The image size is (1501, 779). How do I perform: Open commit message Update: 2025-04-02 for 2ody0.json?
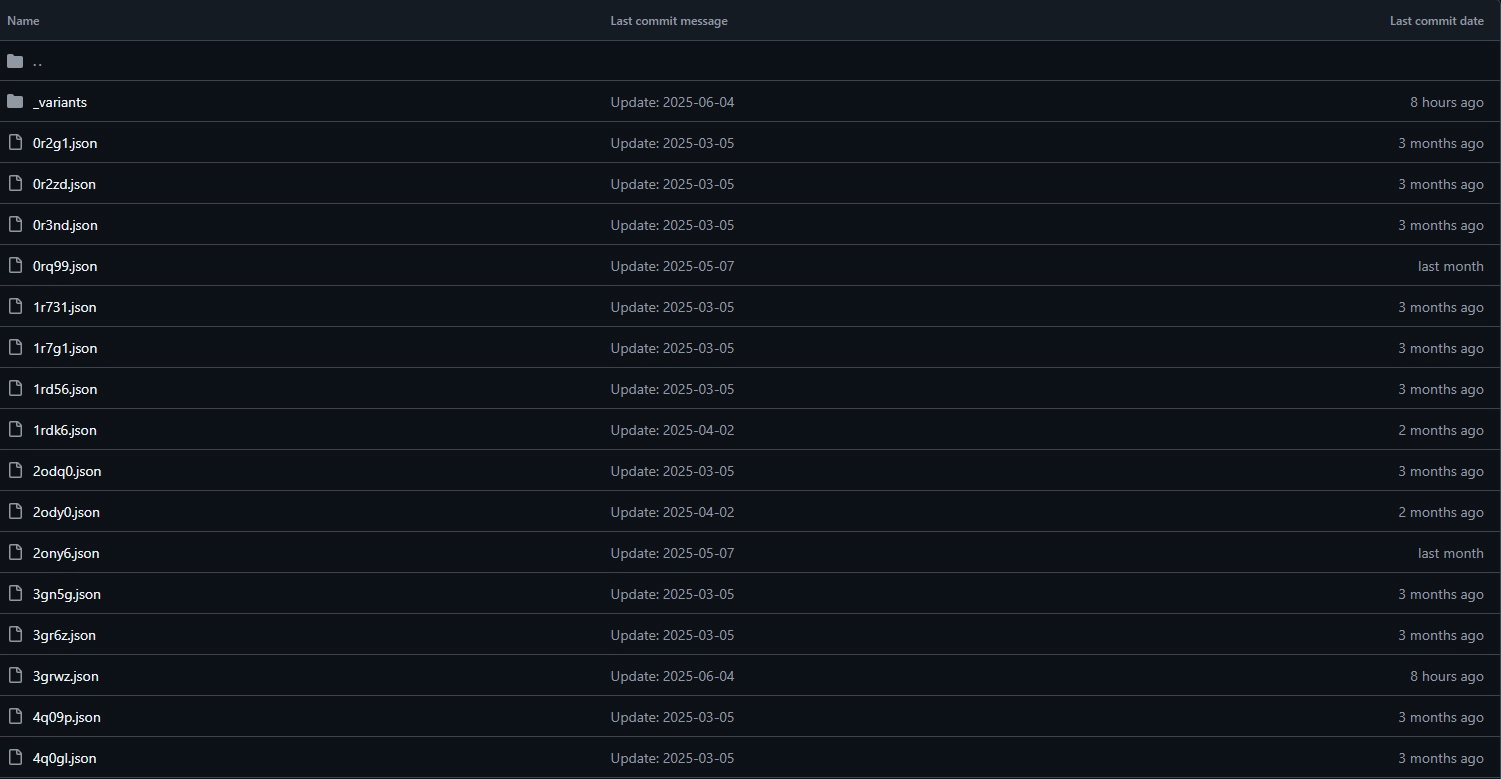coord(672,512)
